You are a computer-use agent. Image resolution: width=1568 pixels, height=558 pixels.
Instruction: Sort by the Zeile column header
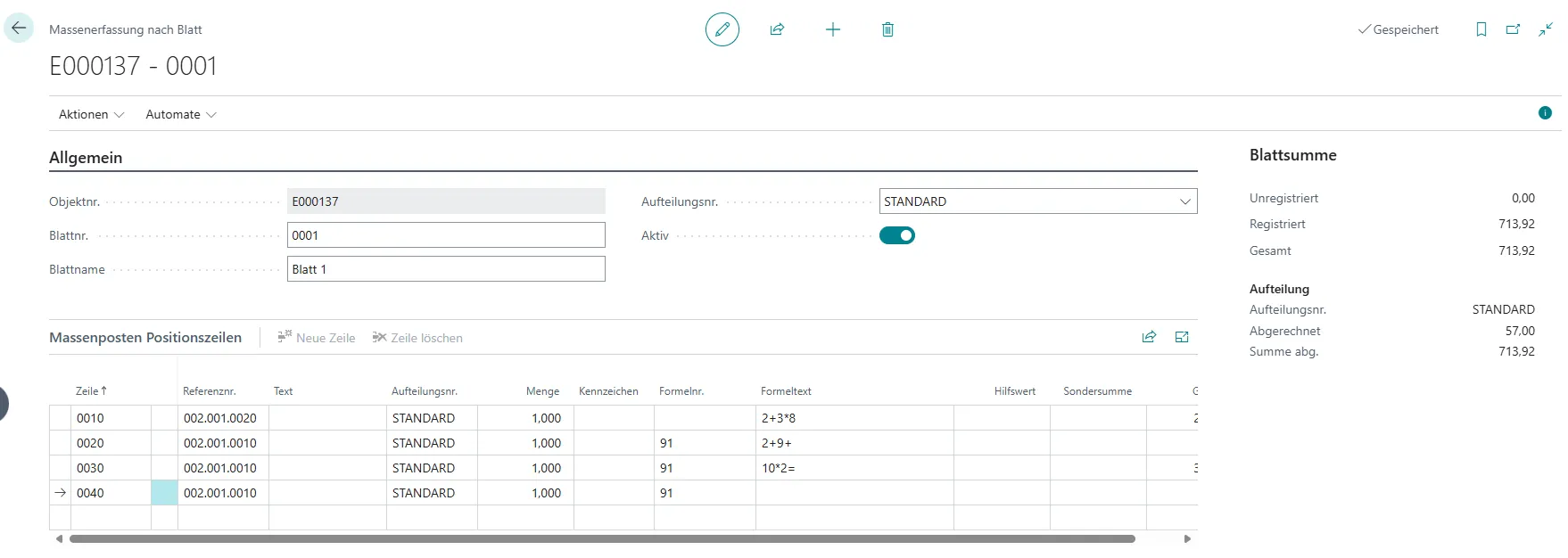pyautogui.click(x=90, y=391)
